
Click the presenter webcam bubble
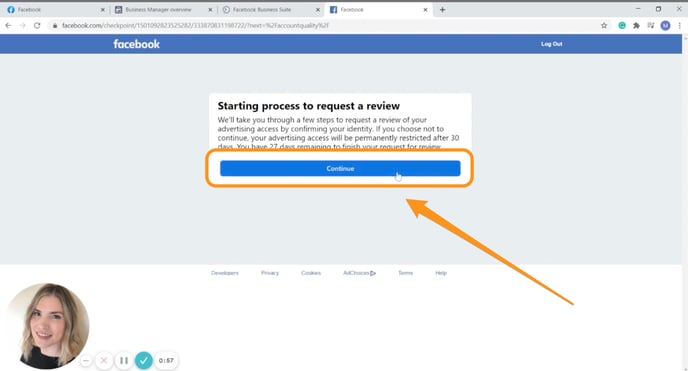click(x=47, y=326)
